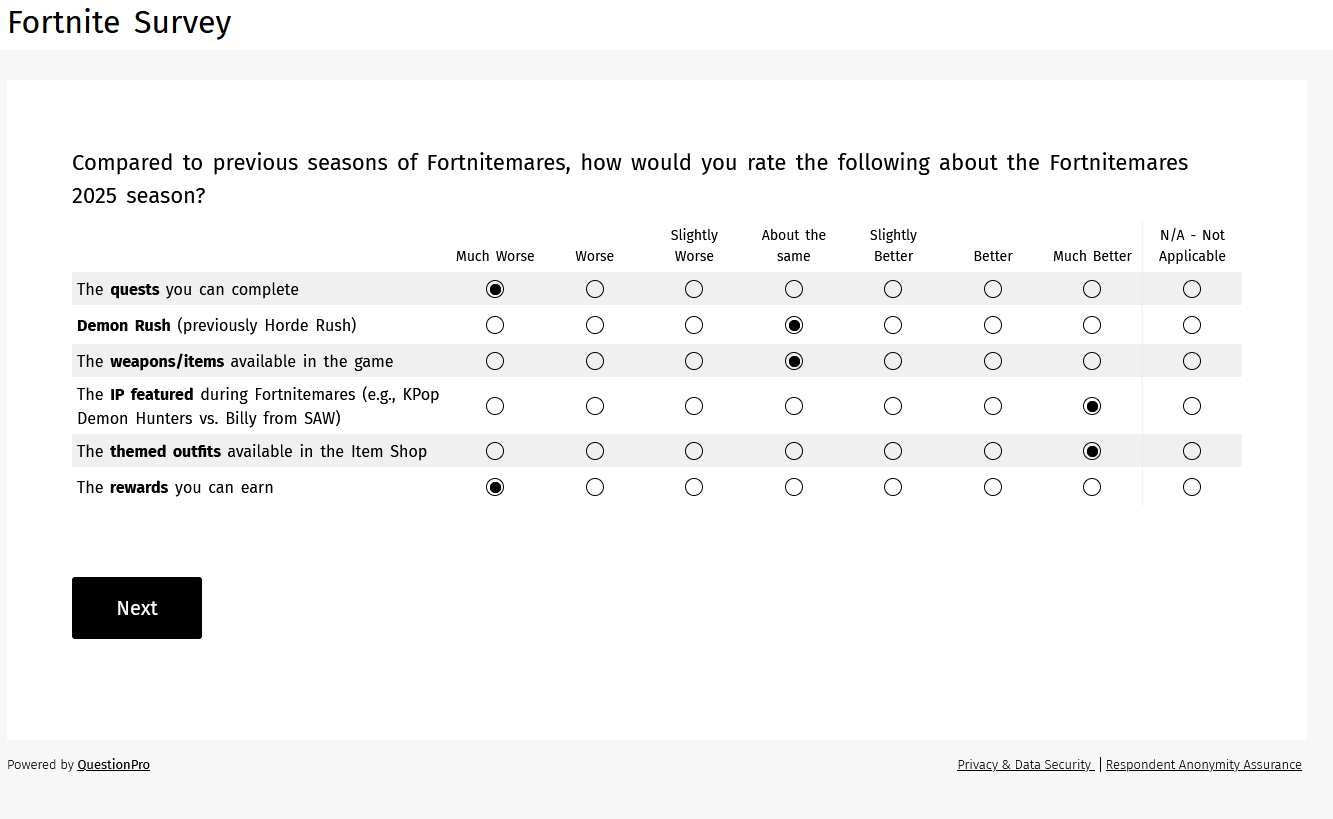Rate weapons/items as Better

(993, 361)
